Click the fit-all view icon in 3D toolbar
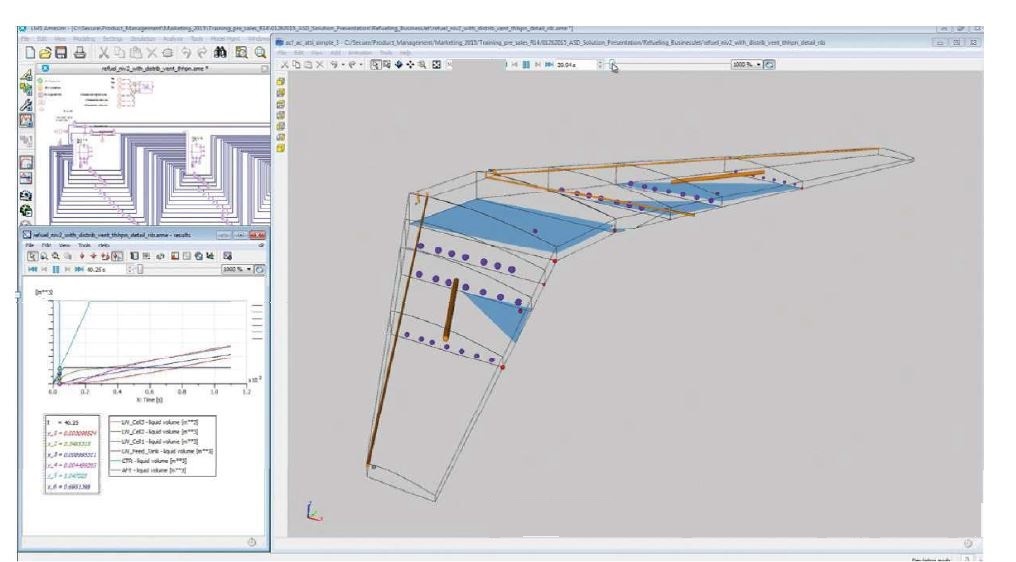The image size is (1016, 562). [436, 65]
